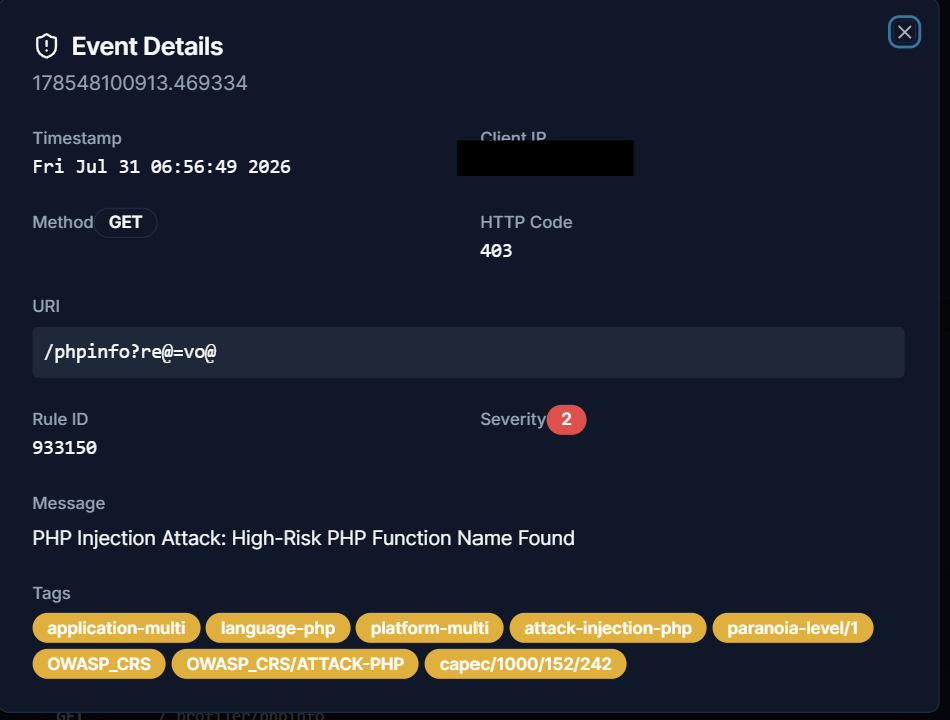Click the OWASP_CRS tag
The height and width of the screenshot is (720, 950).
click(99, 664)
